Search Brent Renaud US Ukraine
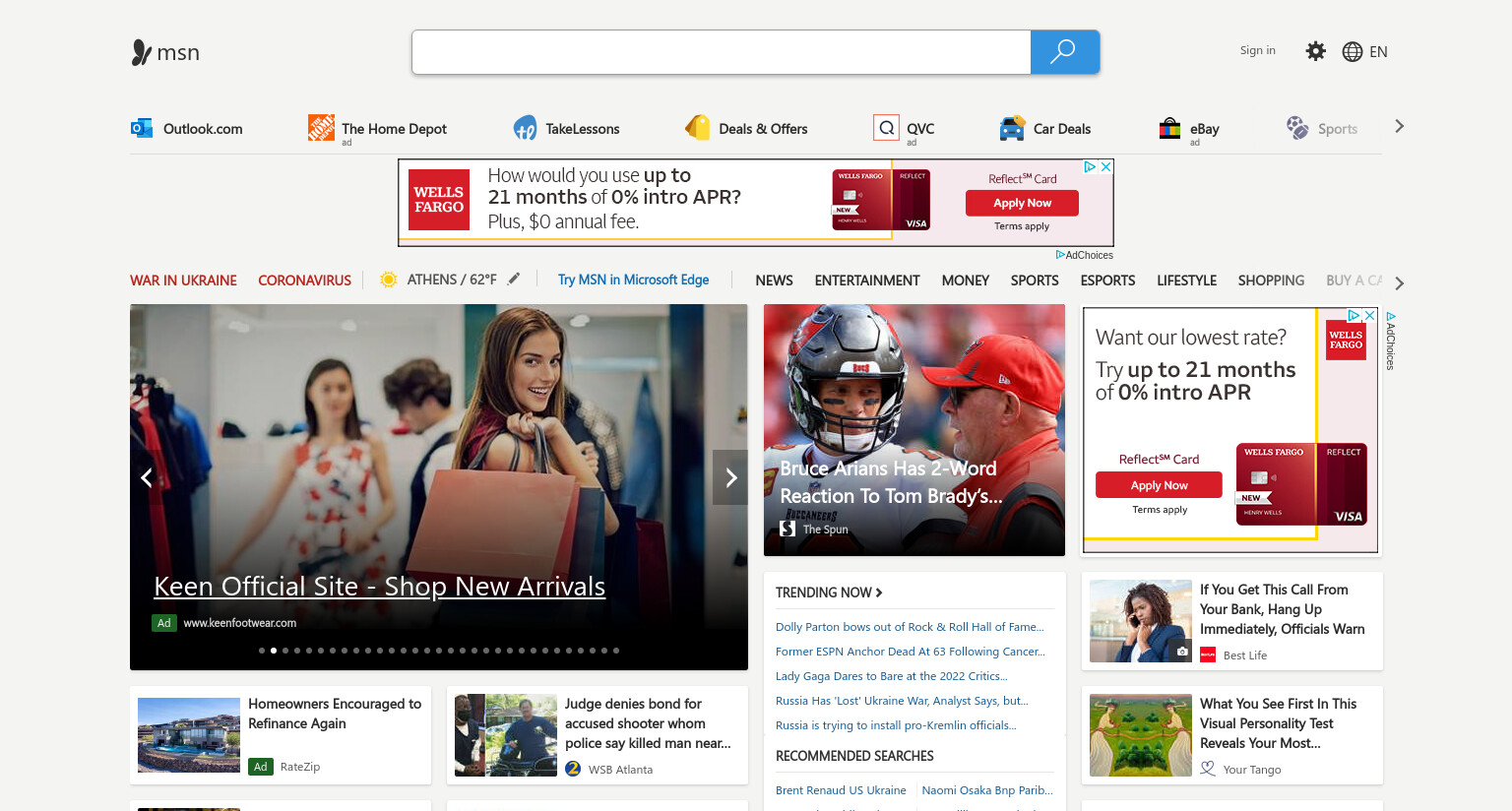The image size is (1512, 811). pyautogui.click(x=841, y=790)
